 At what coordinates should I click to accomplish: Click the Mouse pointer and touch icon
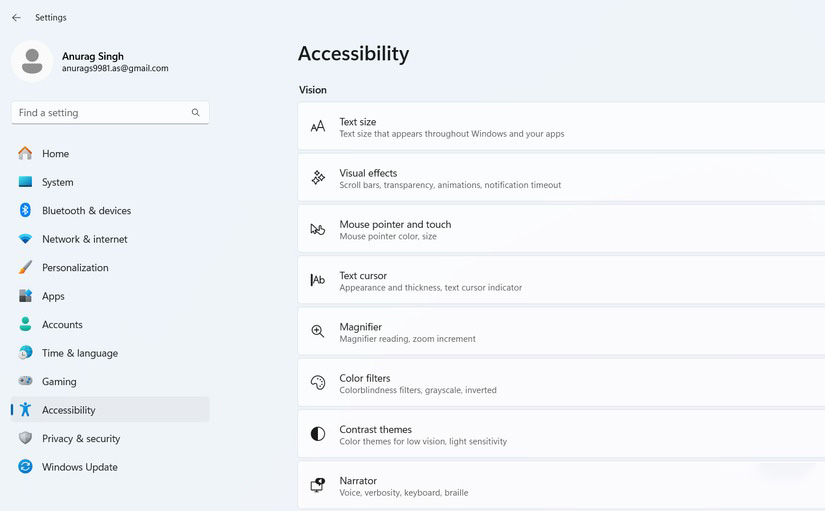(318, 229)
